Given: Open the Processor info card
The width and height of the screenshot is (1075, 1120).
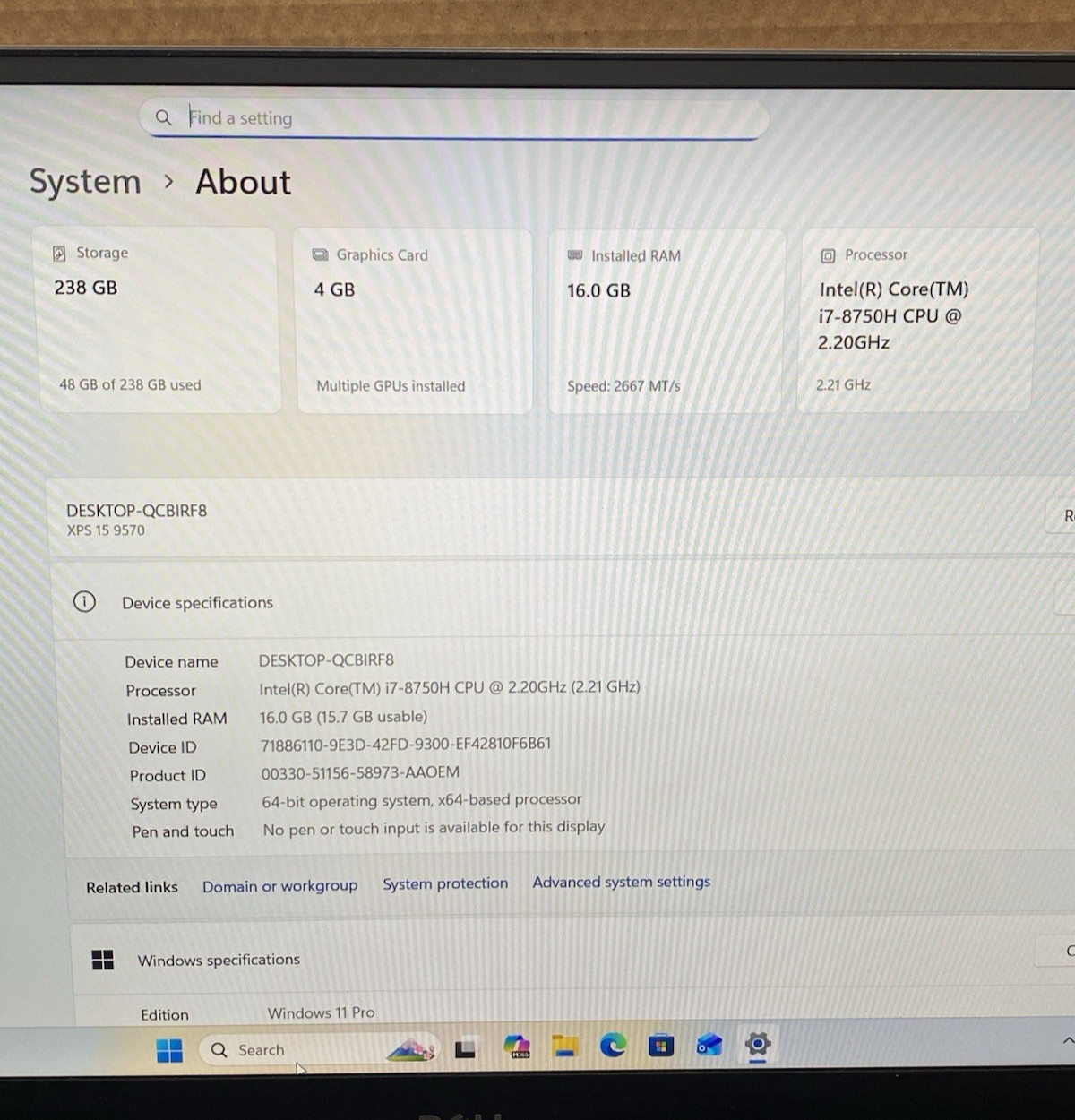Looking at the screenshot, I should [916, 320].
